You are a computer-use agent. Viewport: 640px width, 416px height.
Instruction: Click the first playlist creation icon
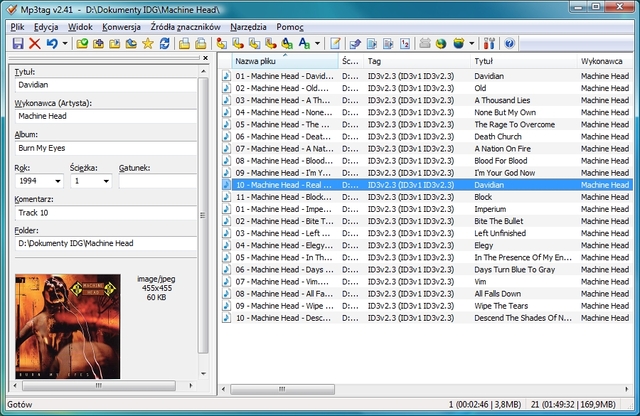tap(184, 43)
